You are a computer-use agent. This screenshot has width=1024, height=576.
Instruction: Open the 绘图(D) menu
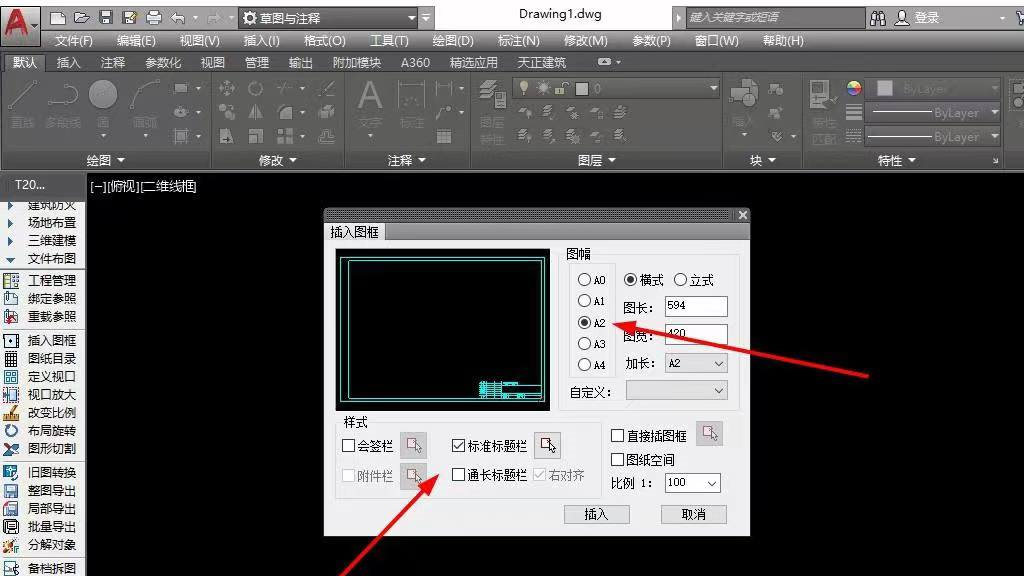pos(452,41)
